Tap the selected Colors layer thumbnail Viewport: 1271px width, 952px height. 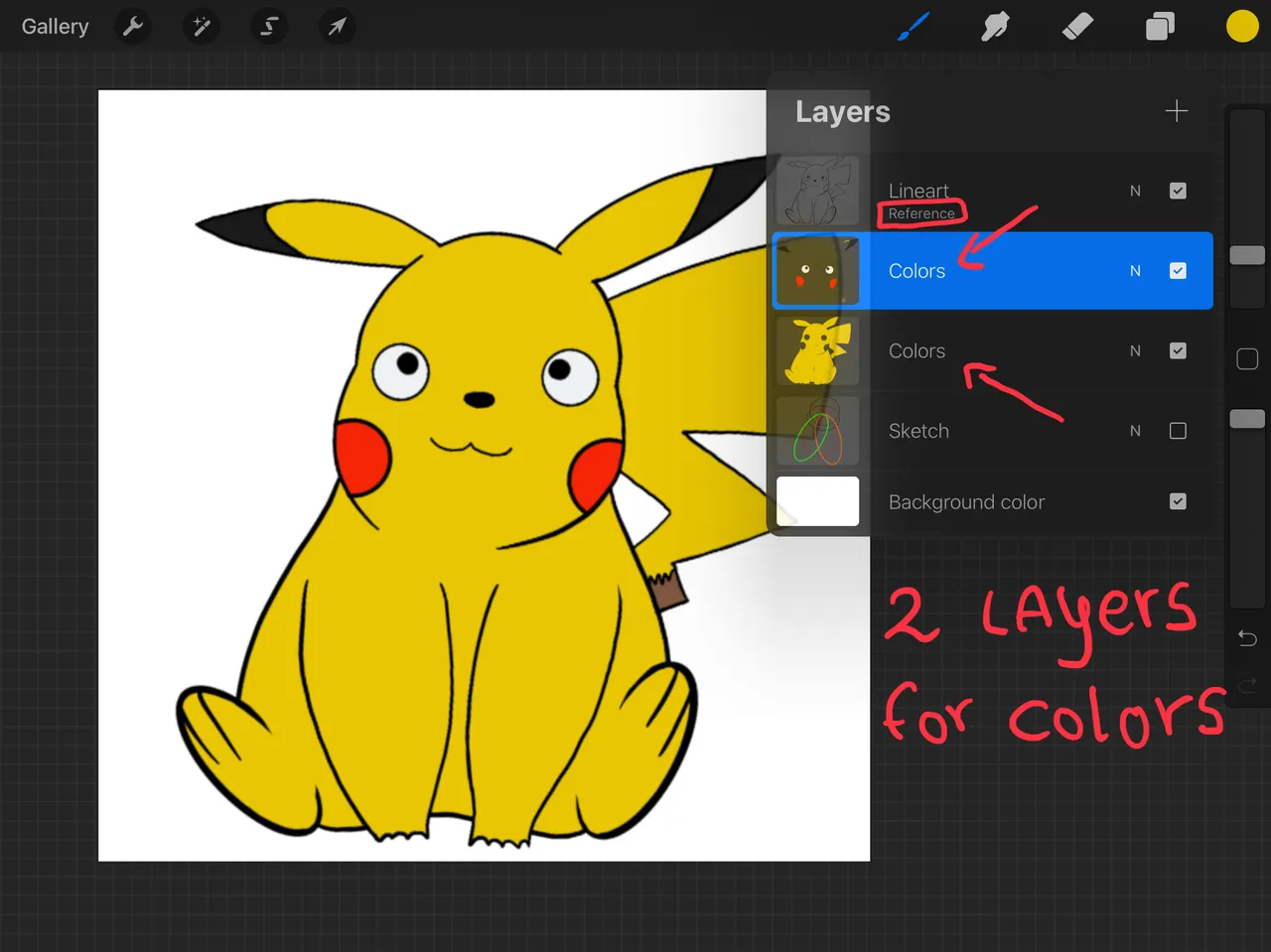coord(817,271)
